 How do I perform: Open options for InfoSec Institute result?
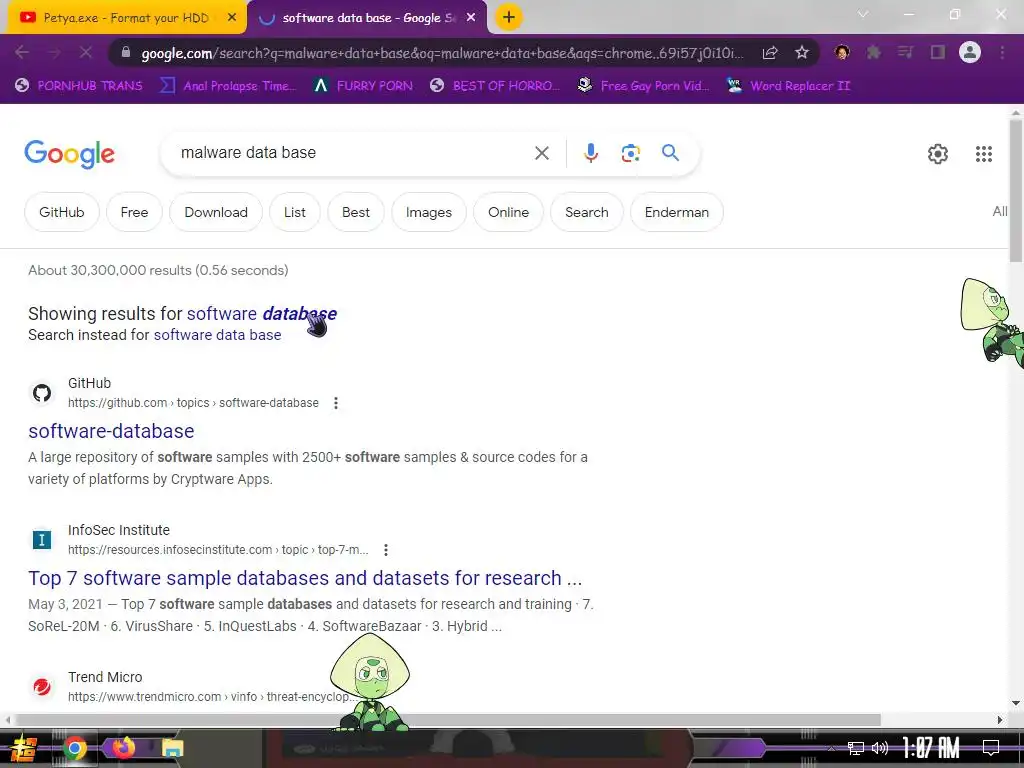click(x=386, y=550)
